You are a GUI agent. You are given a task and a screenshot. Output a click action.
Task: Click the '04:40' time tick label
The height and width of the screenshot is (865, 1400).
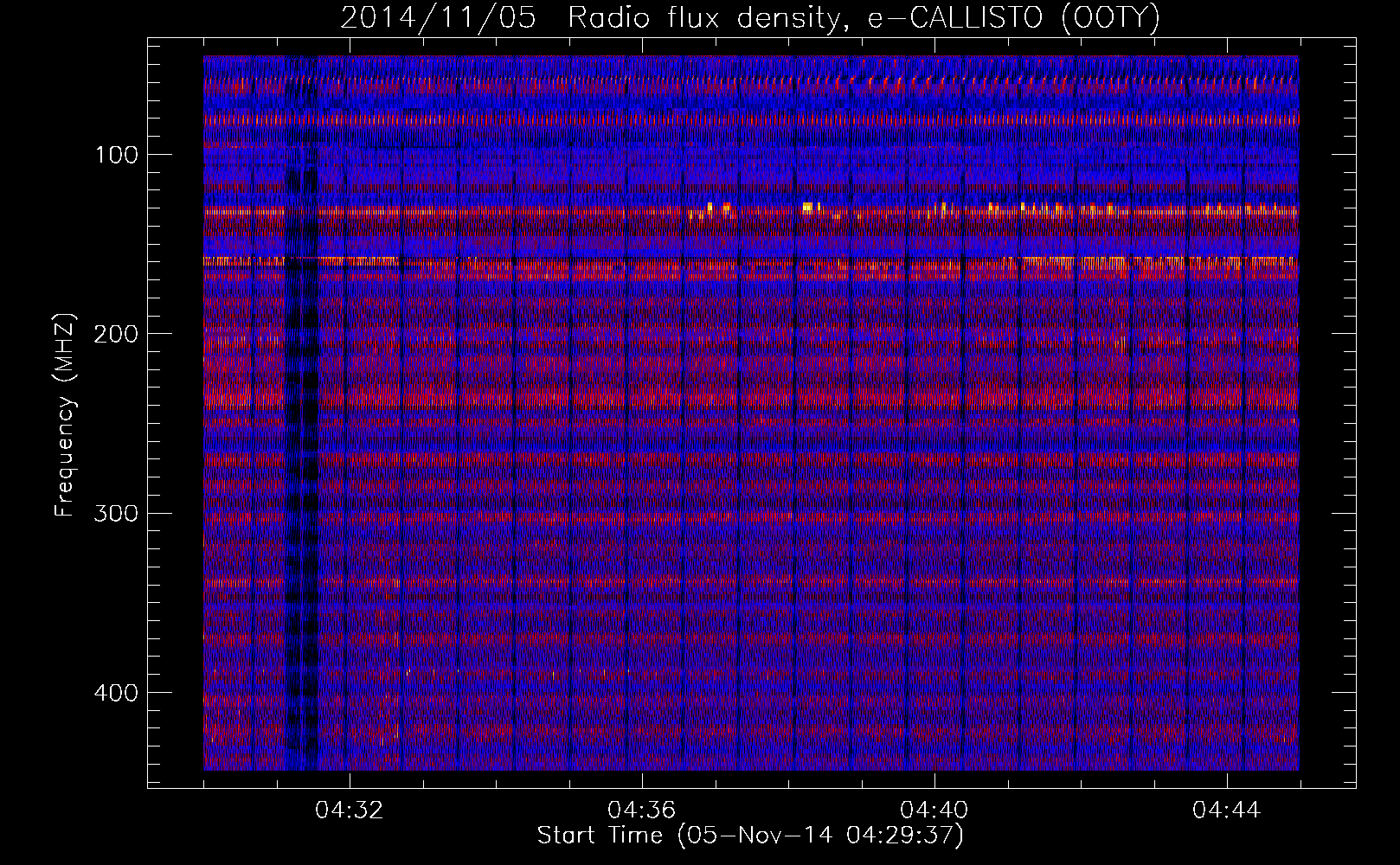[x=934, y=811]
